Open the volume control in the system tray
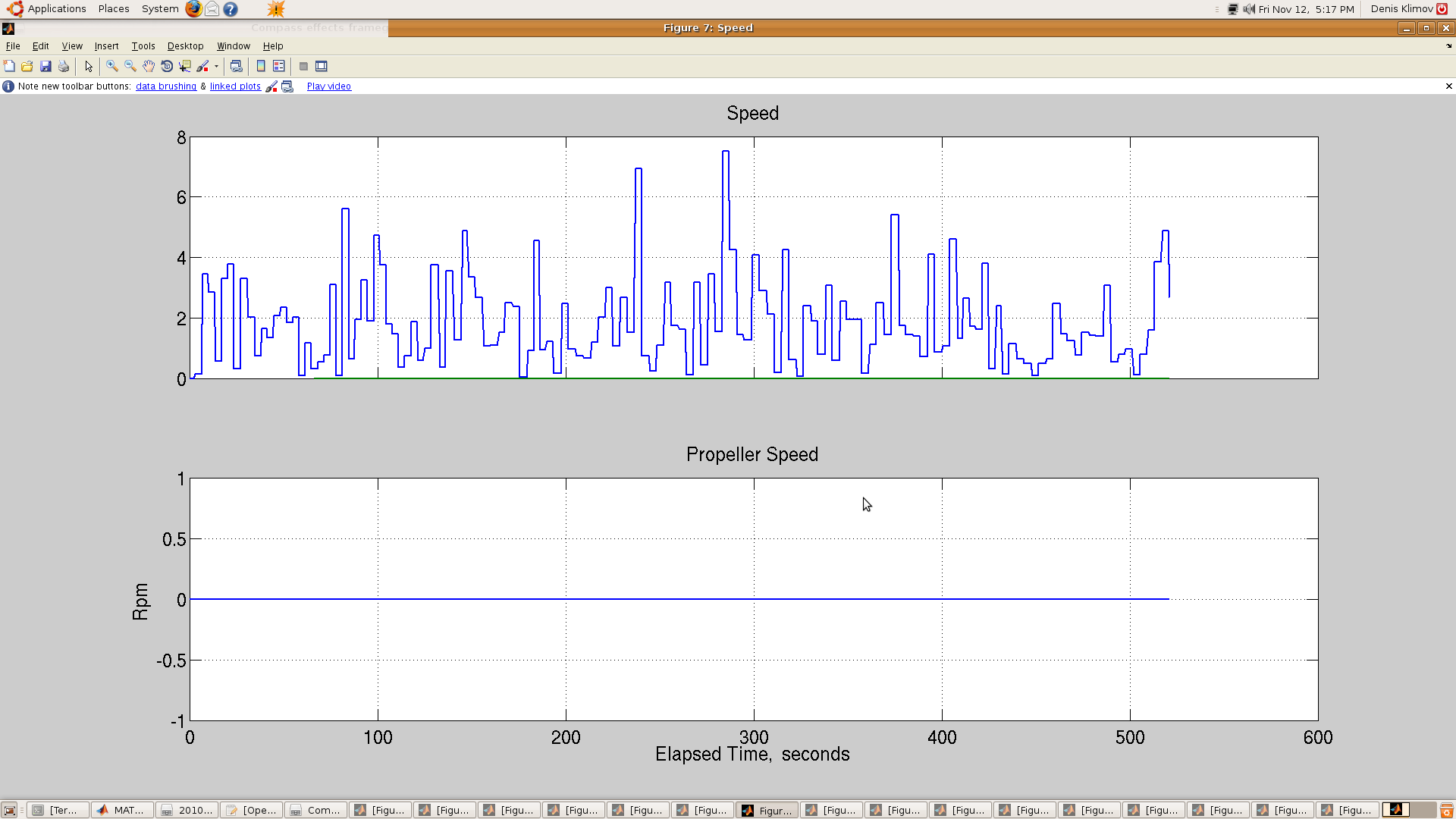The height and width of the screenshot is (819, 1456). (x=1249, y=9)
